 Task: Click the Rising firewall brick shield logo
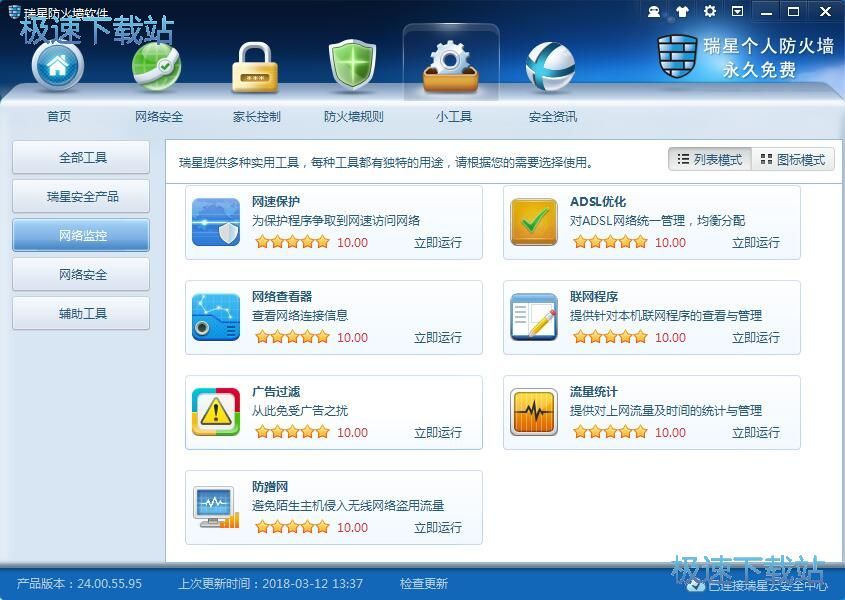click(677, 56)
